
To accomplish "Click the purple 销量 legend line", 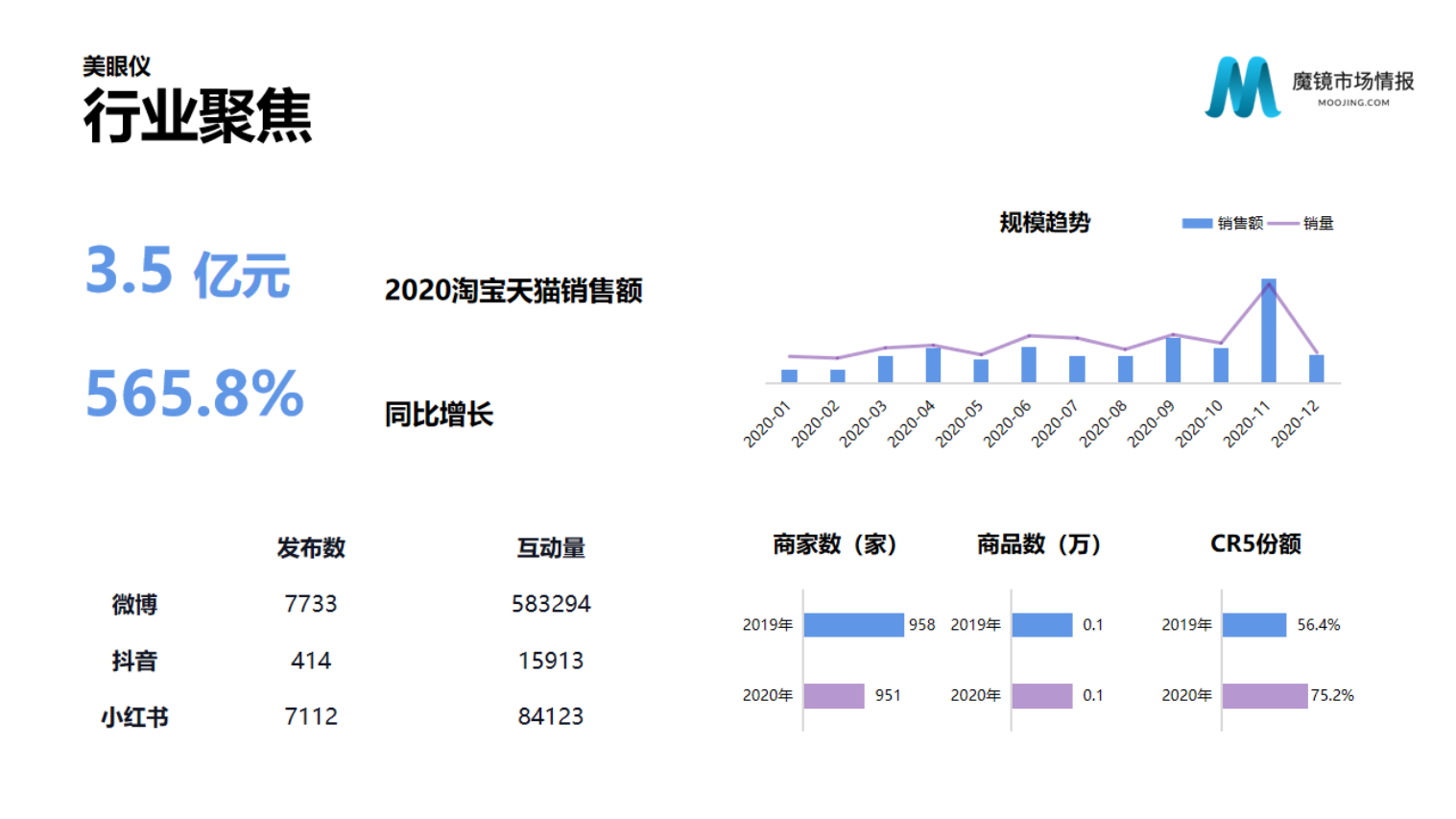I will pyautogui.click(x=1283, y=224).
